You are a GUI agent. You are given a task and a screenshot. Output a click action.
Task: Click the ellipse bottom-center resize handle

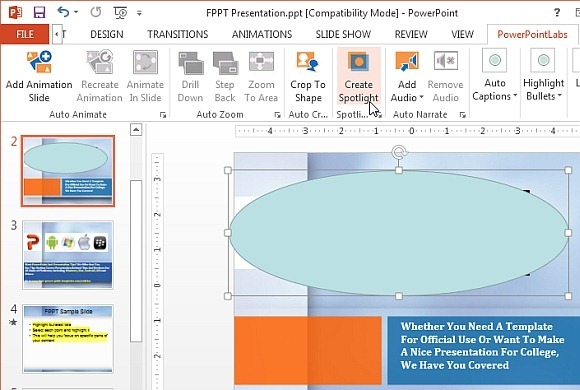tap(399, 296)
